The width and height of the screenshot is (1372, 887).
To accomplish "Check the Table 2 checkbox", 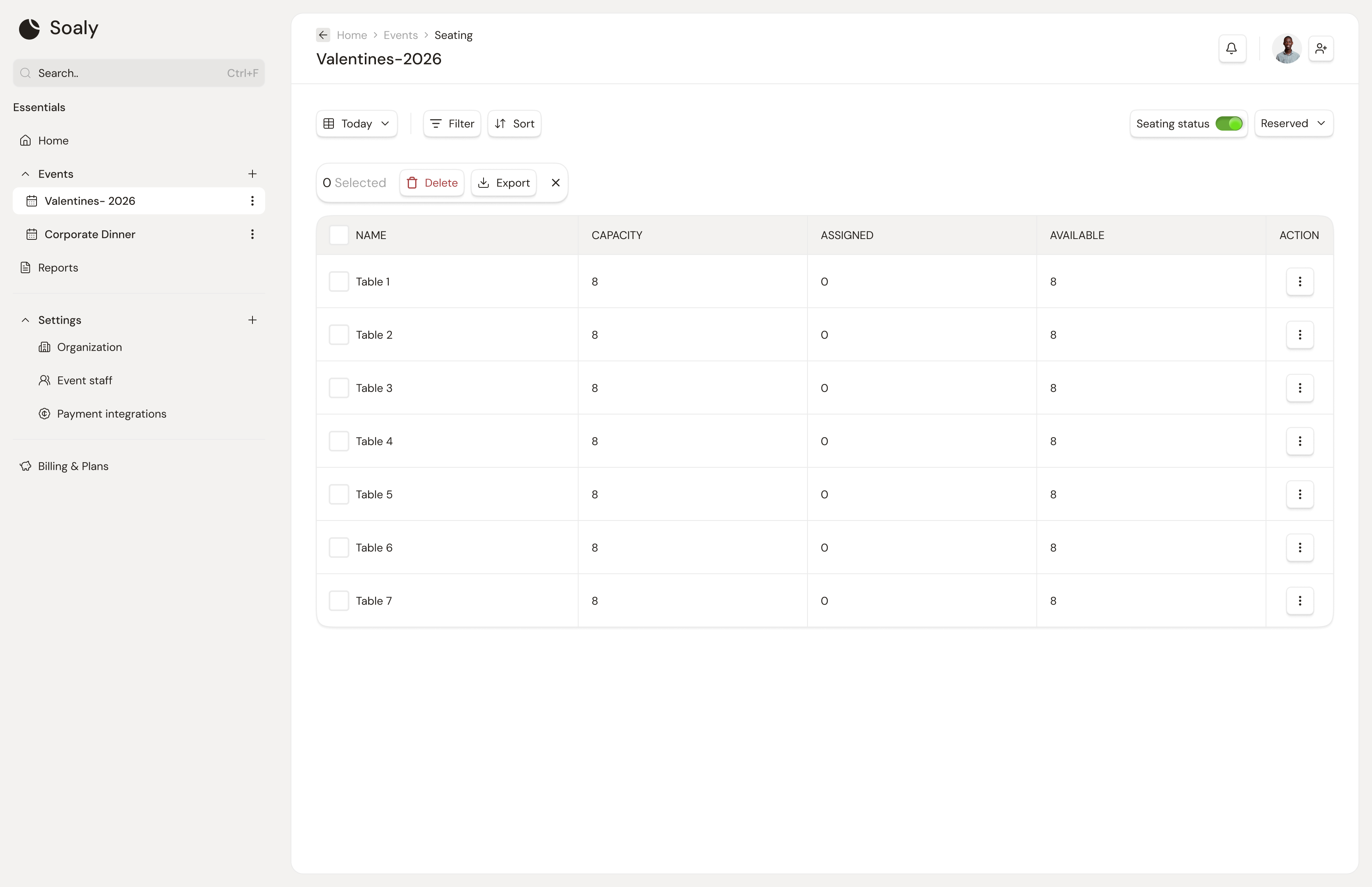I will [x=339, y=335].
